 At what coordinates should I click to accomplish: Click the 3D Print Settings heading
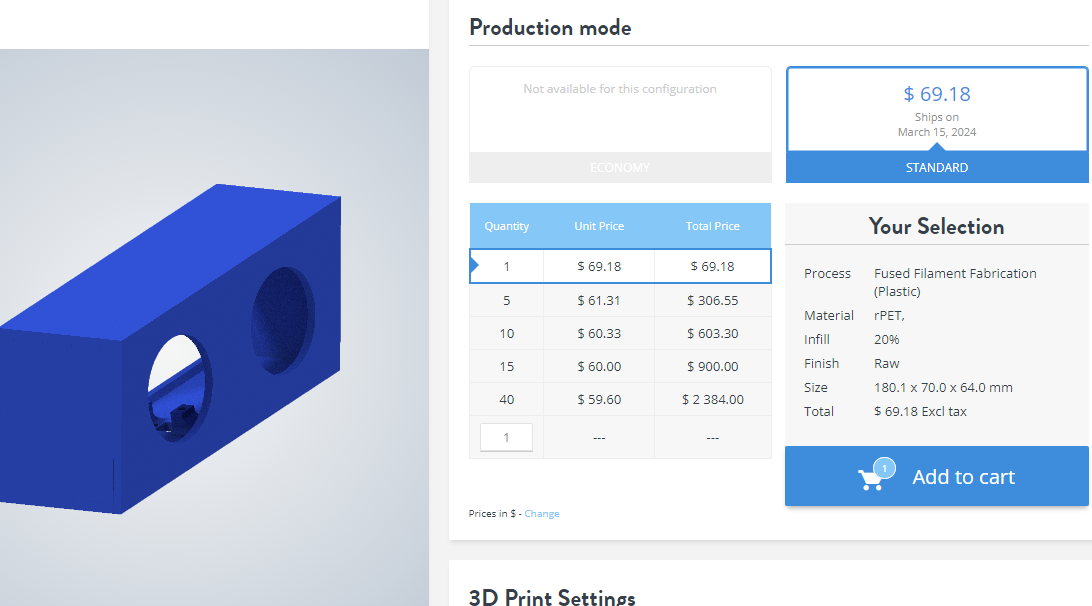pos(552,596)
